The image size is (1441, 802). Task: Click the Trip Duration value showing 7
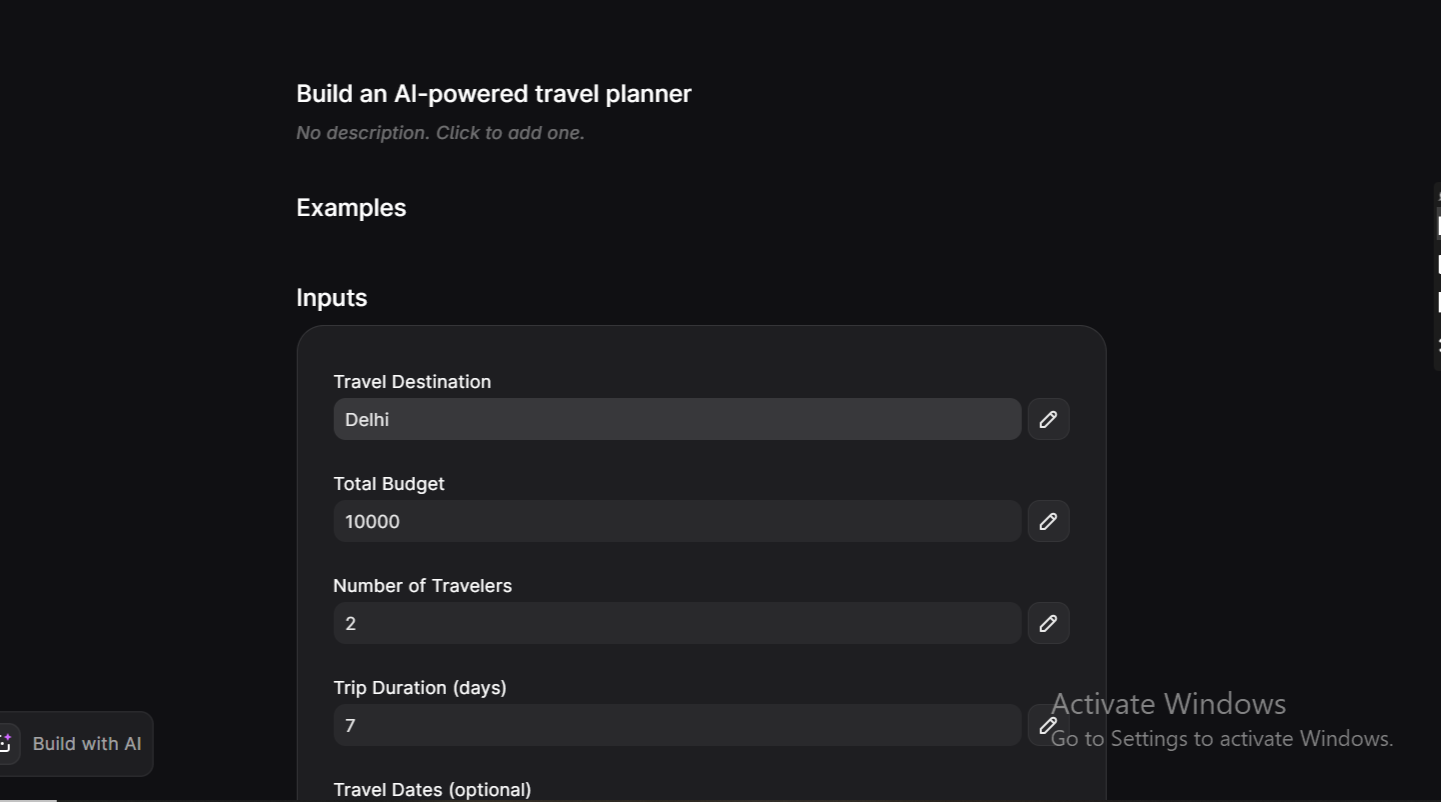pos(677,725)
